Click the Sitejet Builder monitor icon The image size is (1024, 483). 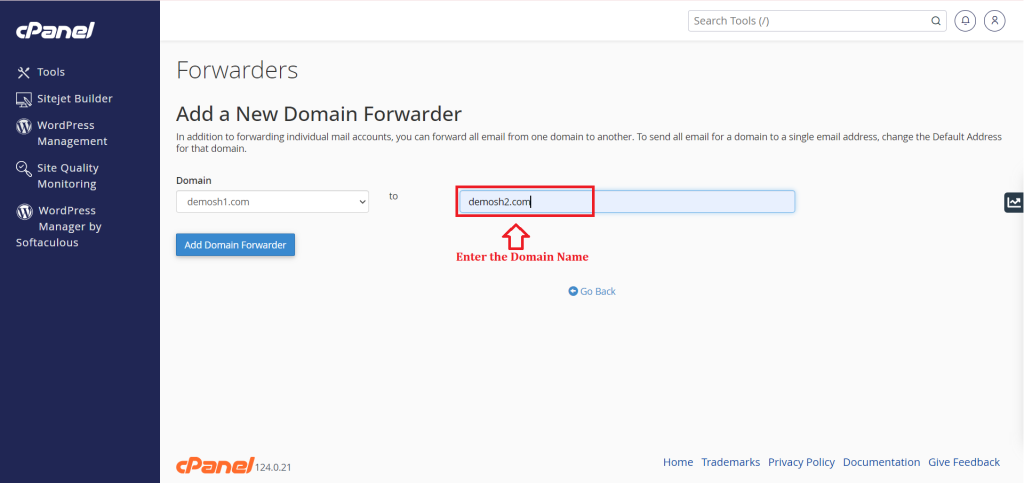[x=24, y=99]
